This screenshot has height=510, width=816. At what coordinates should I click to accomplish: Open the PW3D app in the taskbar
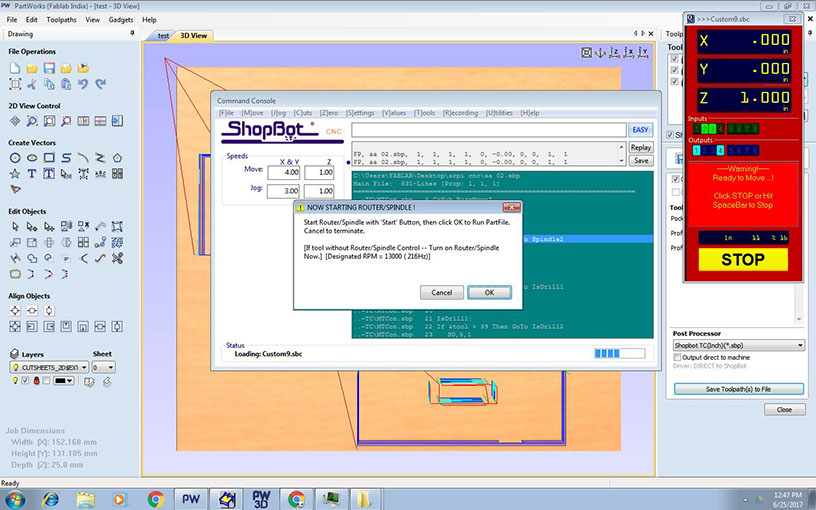click(261, 500)
